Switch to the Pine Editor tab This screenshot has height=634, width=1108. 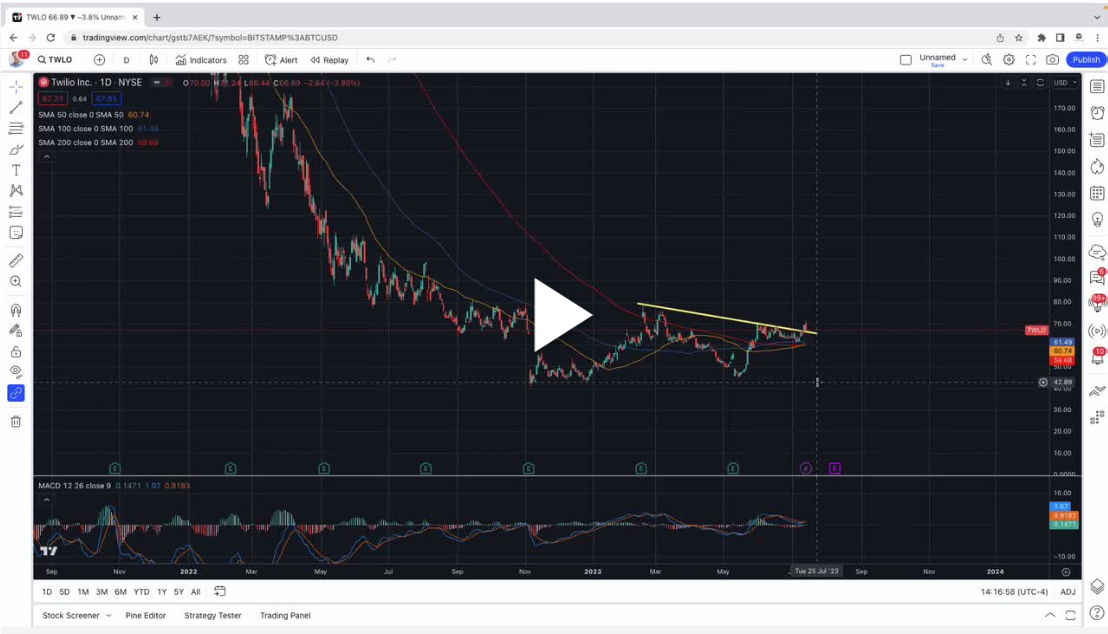click(146, 615)
